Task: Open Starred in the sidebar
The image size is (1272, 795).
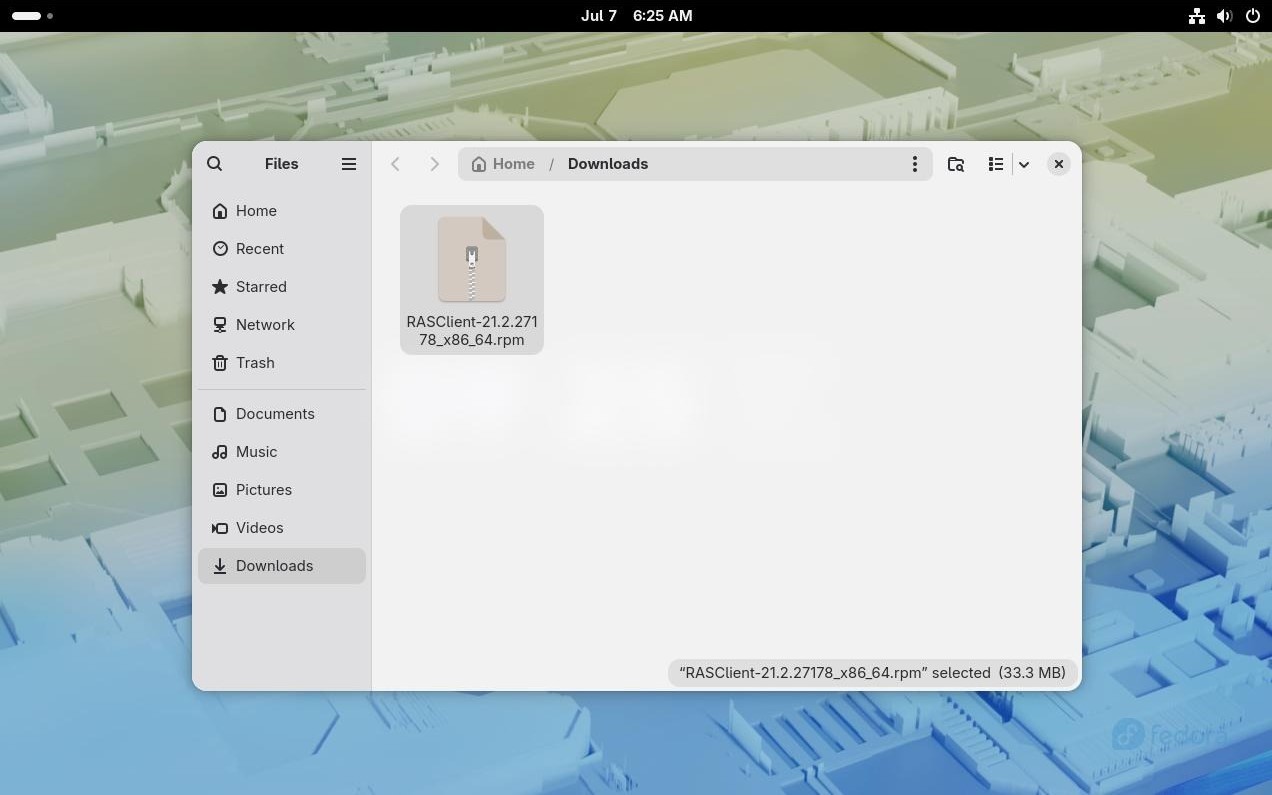Action: click(x=282, y=287)
